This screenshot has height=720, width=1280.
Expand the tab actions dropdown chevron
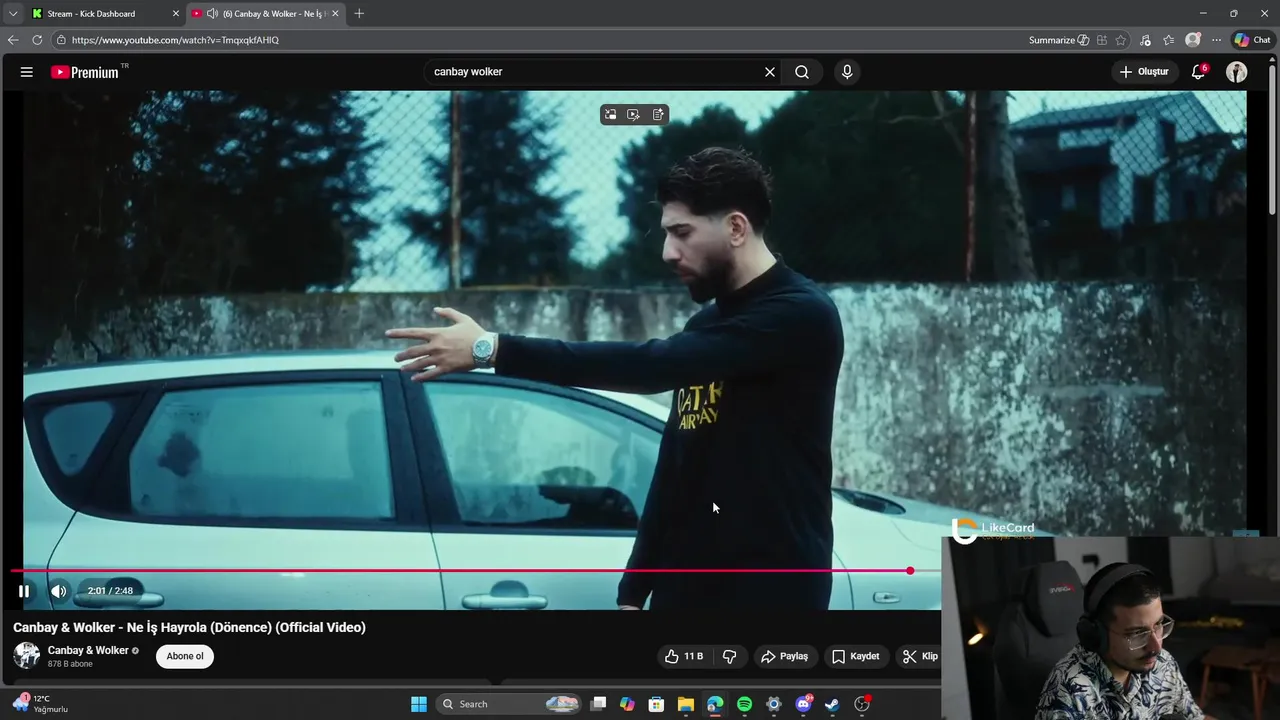click(13, 13)
